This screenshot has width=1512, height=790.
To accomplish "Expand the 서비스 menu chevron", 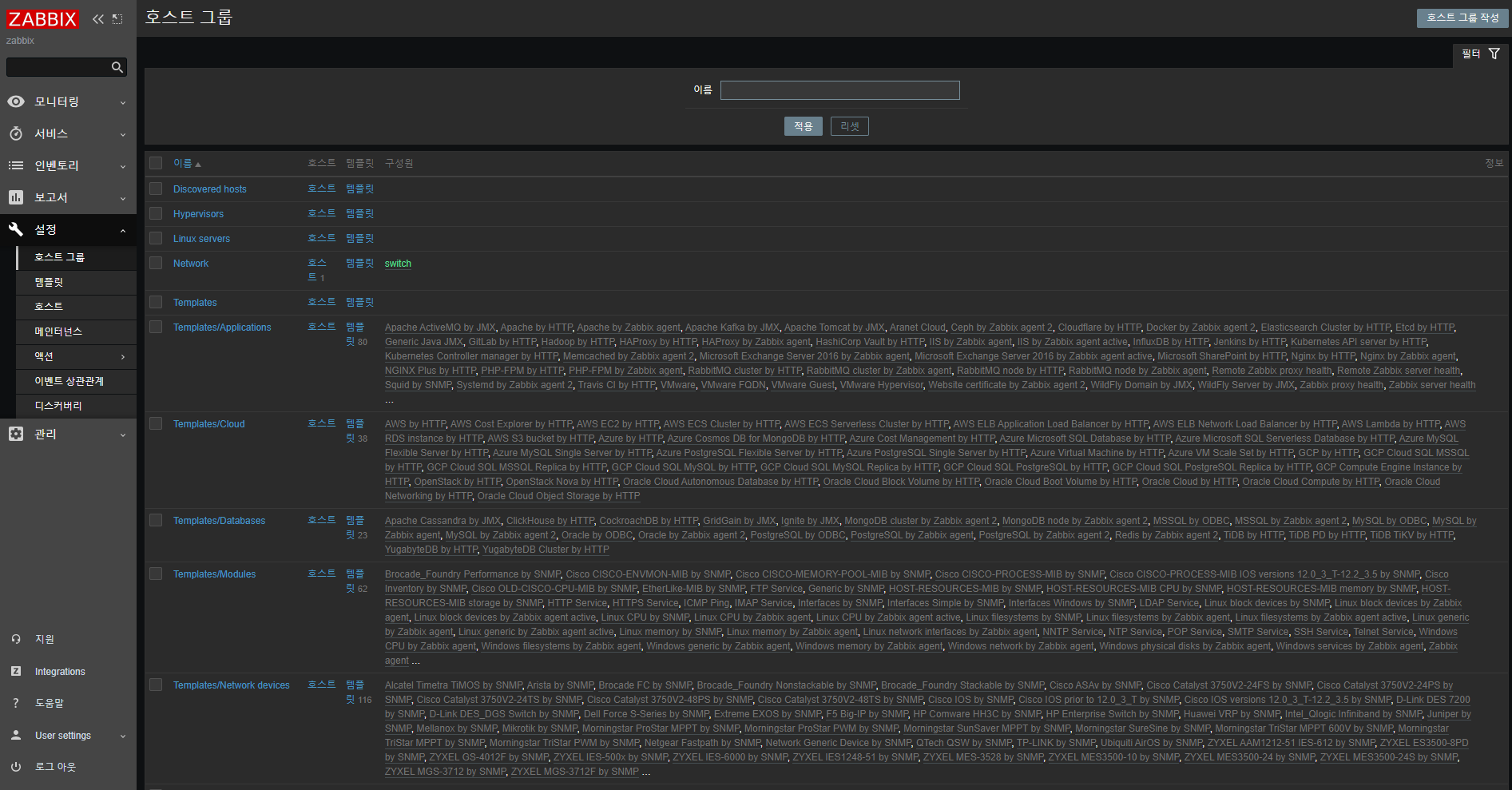I will pyautogui.click(x=123, y=134).
